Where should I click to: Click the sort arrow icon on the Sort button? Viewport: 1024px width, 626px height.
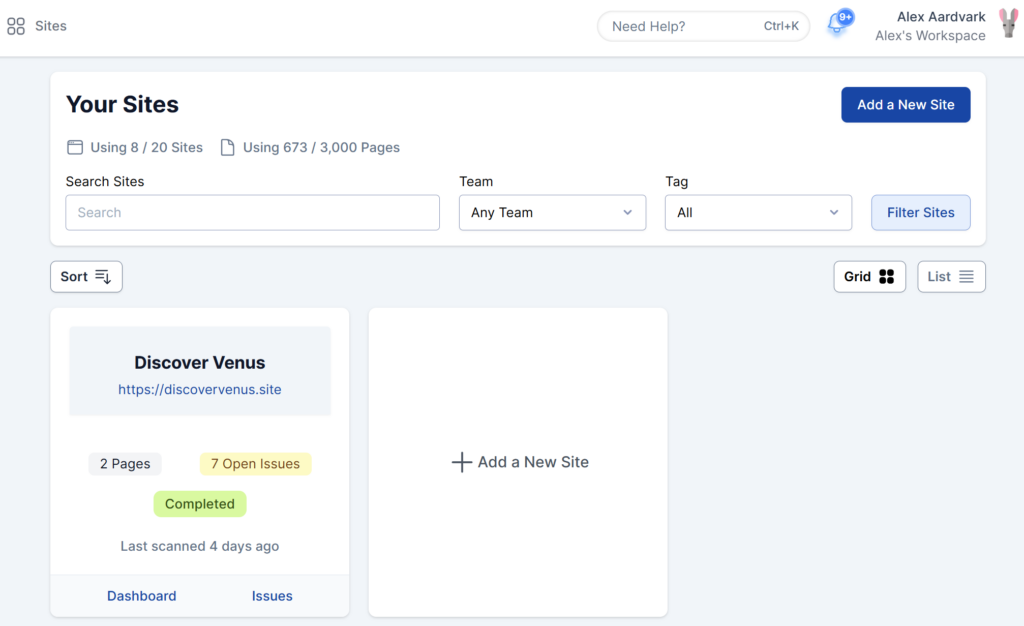click(102, 276)
